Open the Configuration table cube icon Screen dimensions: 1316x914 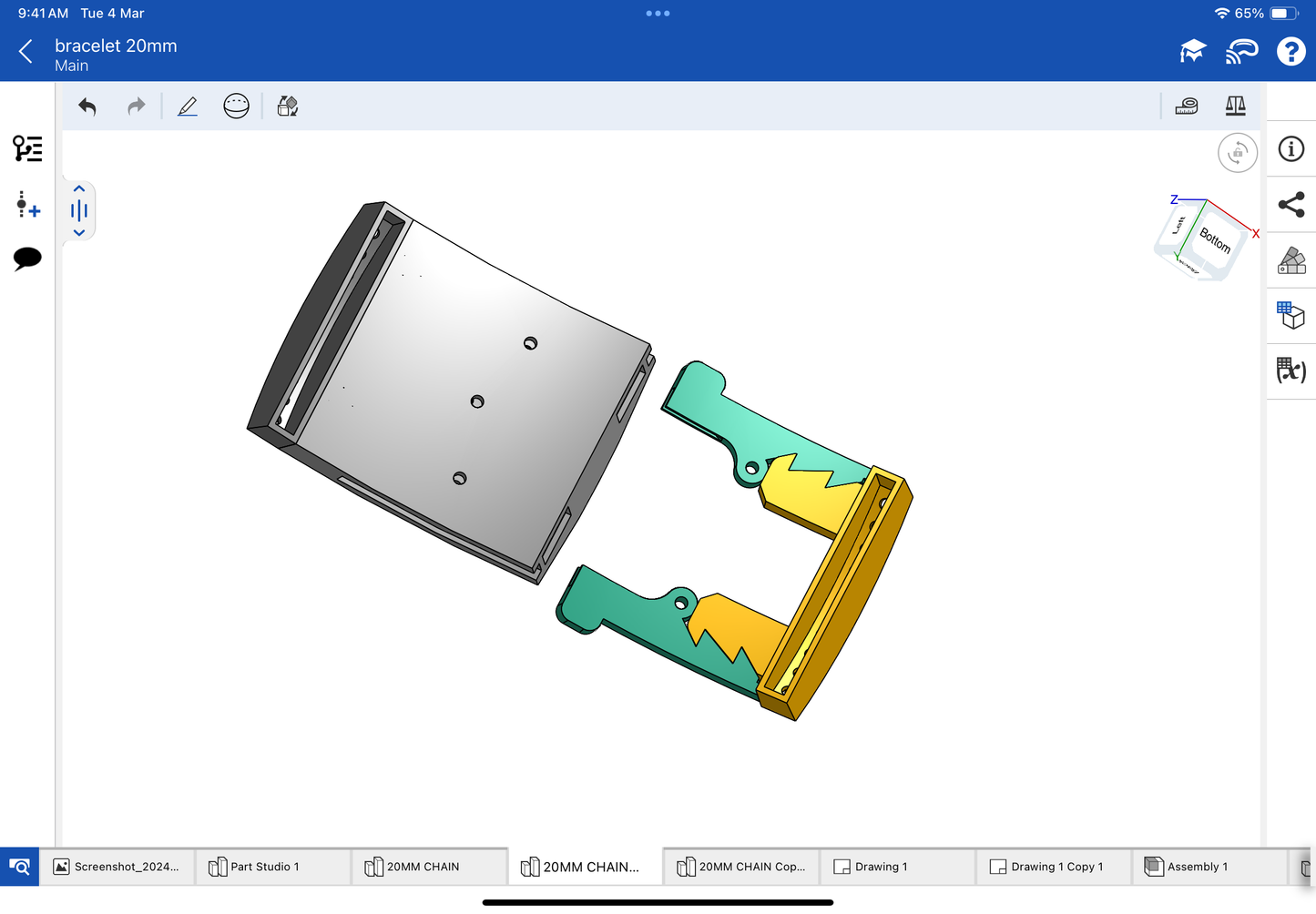pyautogui.click(x=1291, y=315)
